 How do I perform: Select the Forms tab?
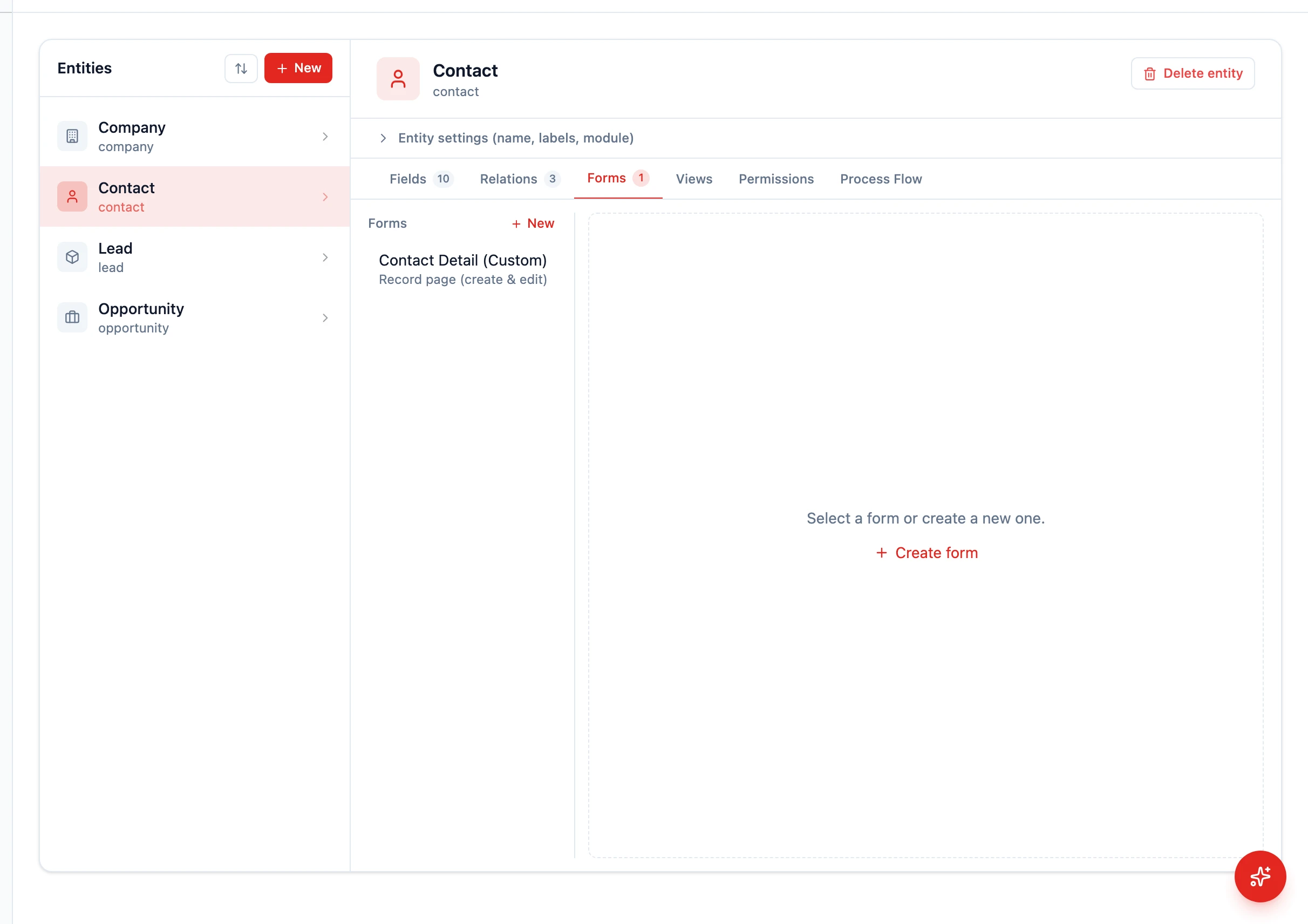point(618,178)
